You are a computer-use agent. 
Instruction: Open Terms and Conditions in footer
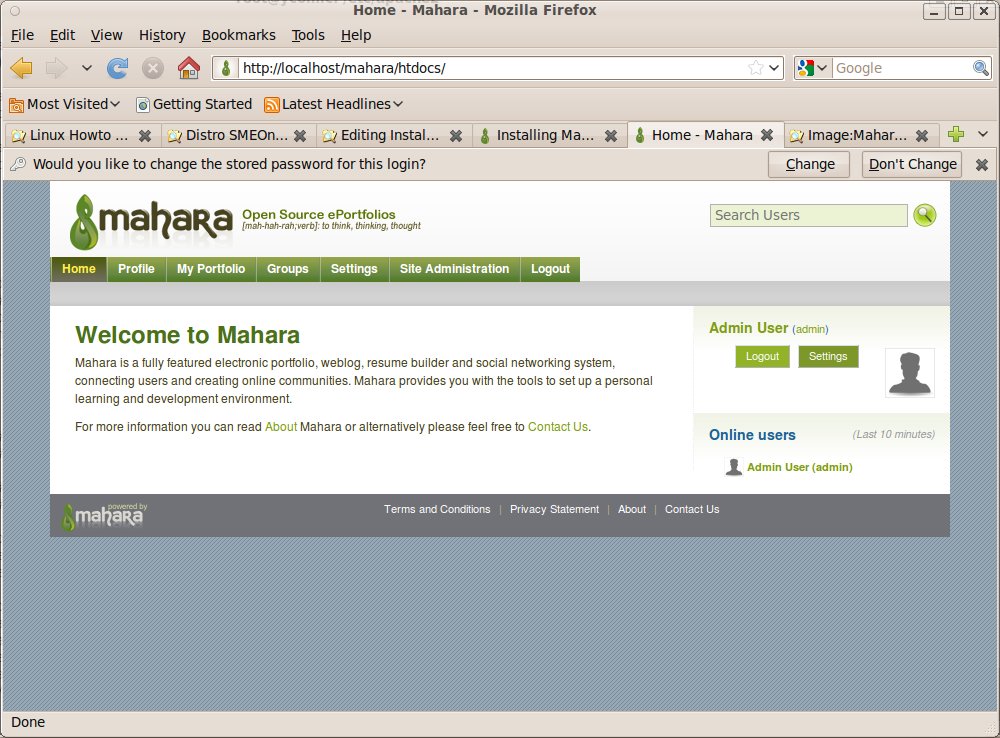tap(438, 509)
